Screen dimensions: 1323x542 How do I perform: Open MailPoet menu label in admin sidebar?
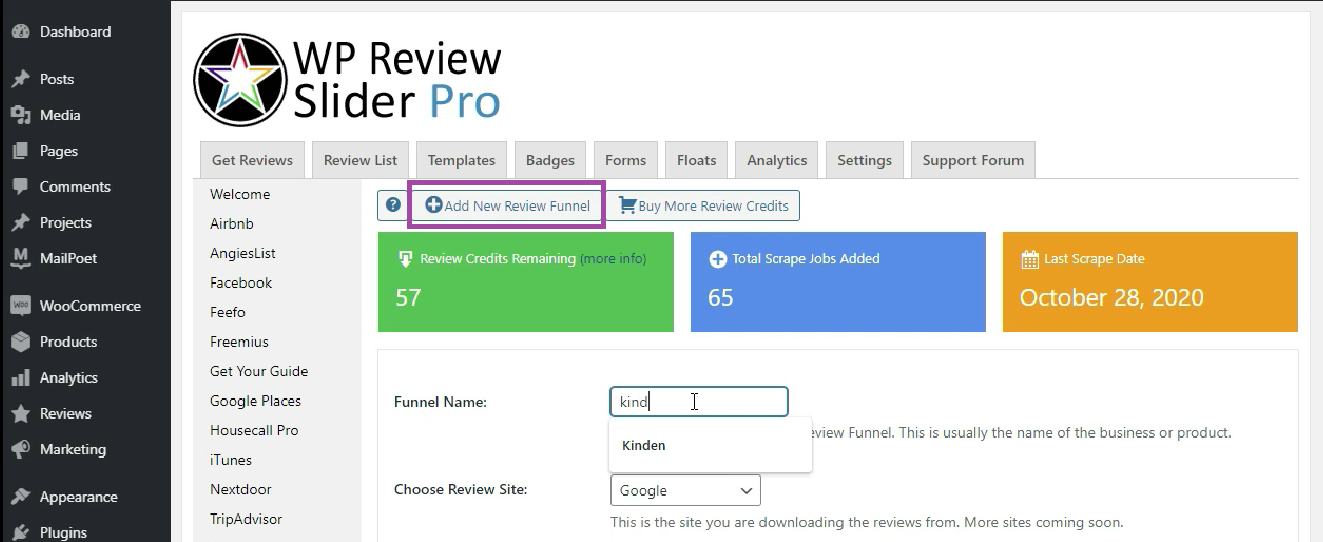pos(69,258)
